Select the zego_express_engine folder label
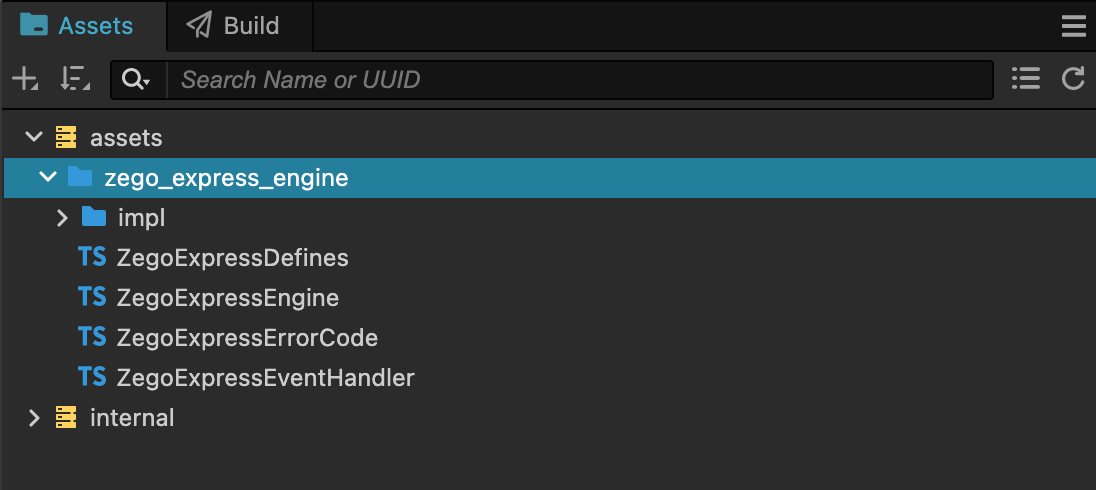This screenshot has height=490, width=1096. [x=226, y=178]
